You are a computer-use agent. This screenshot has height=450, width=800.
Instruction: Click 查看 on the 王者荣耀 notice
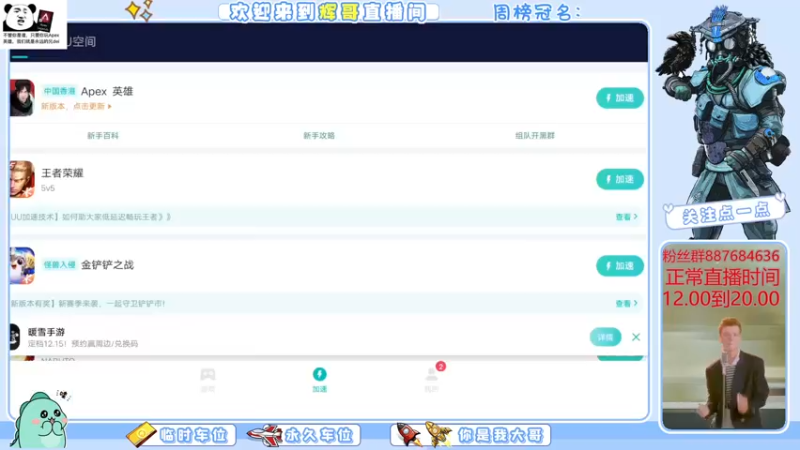[626, 217]
